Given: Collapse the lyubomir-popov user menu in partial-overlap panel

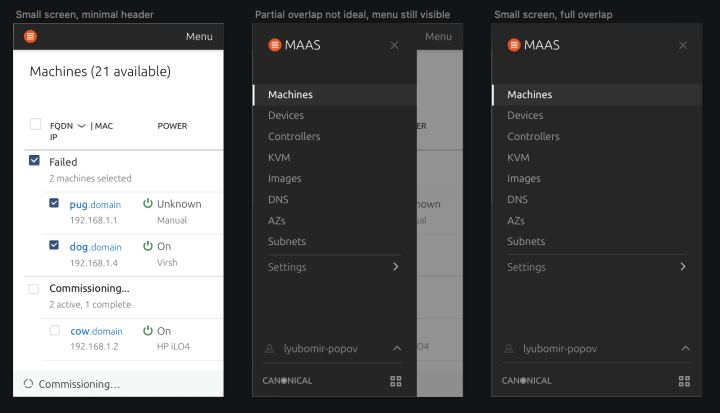Looking at the screenshot, I should point(397,348).
